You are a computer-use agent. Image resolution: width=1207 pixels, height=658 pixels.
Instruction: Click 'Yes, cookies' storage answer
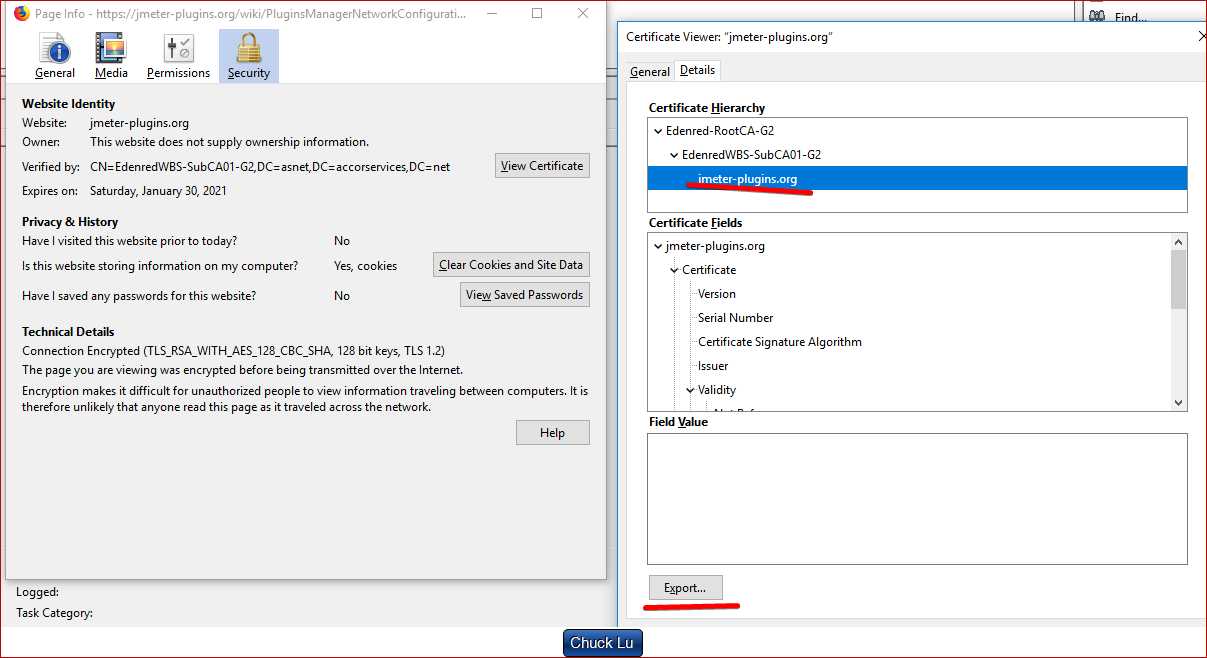tap(365, 266)
